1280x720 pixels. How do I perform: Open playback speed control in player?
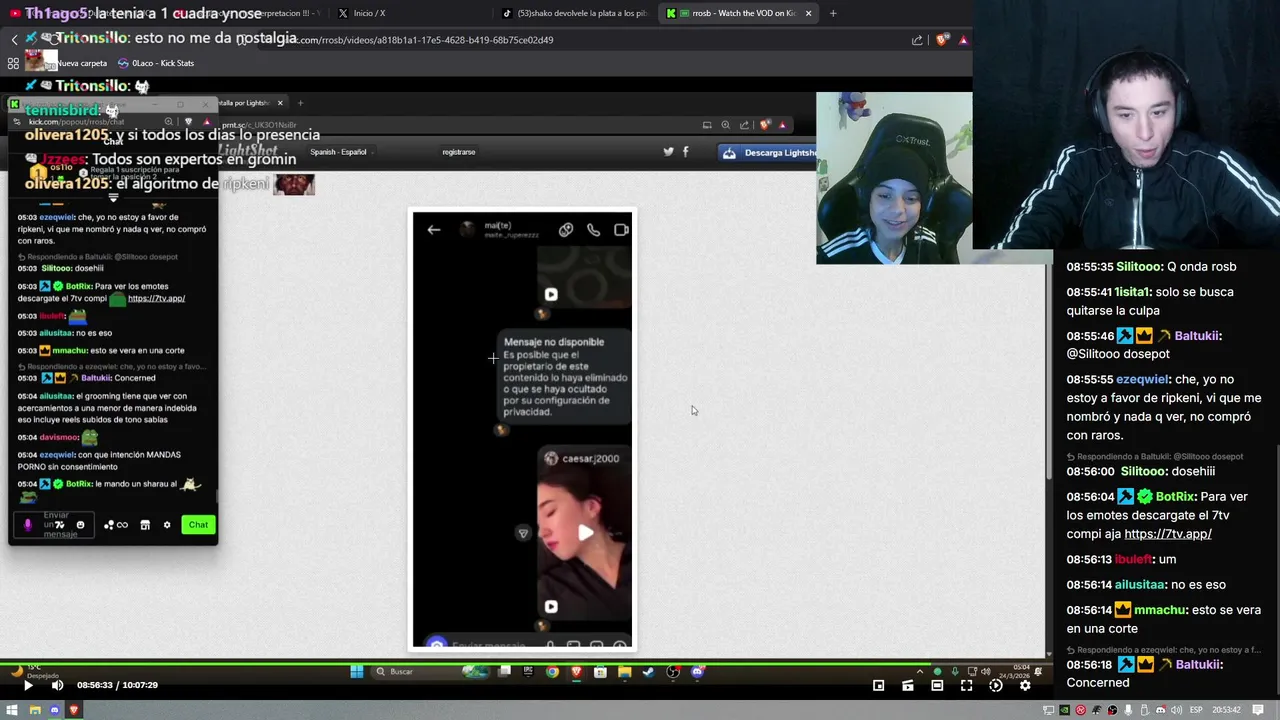[x=996, y=685]
